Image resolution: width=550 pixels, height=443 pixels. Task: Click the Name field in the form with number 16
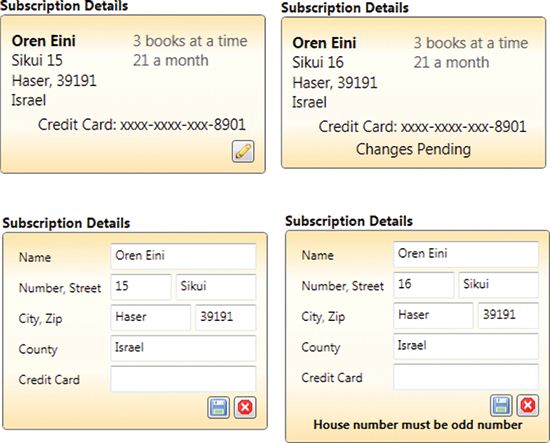coord(466,254)
